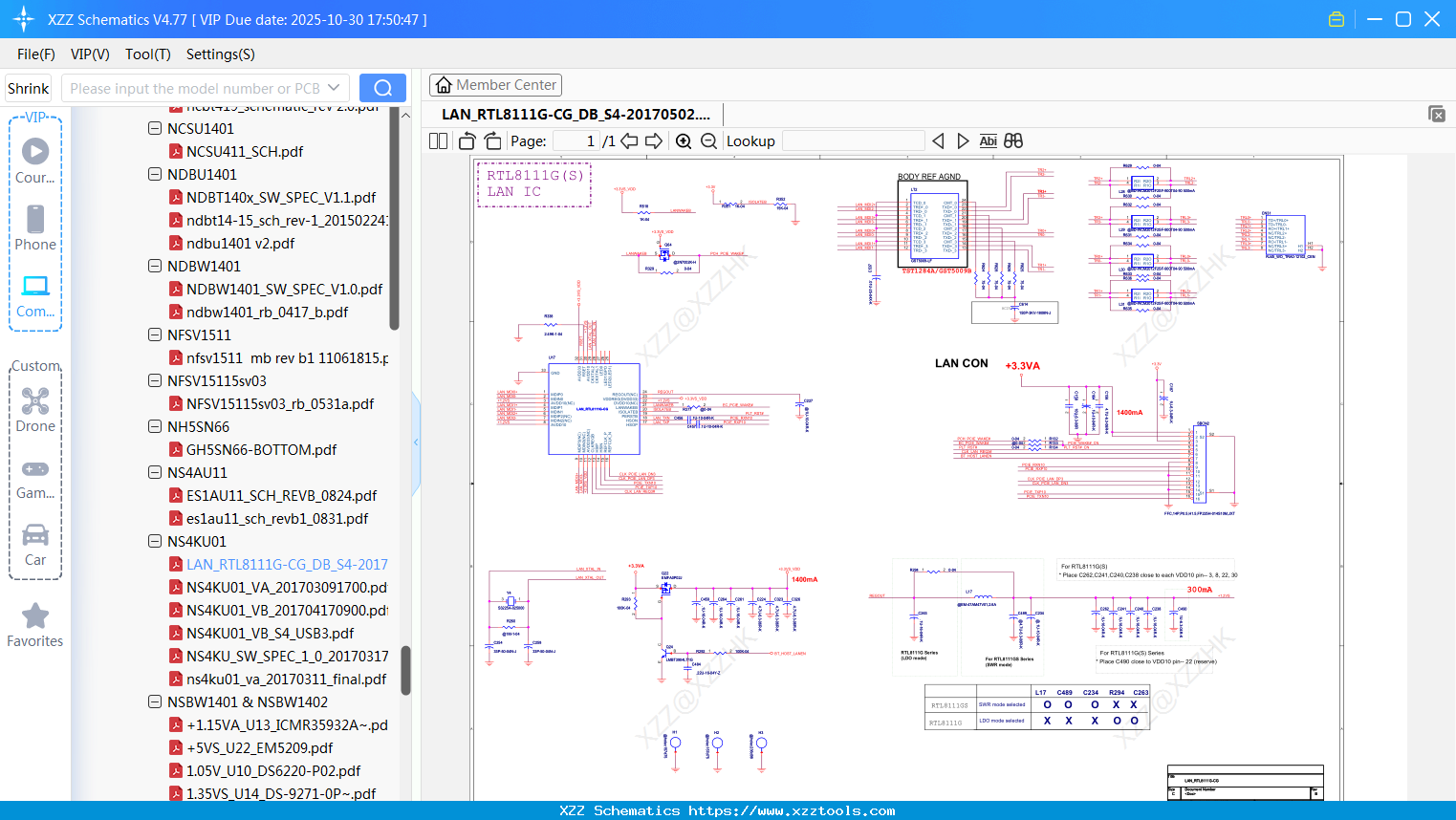Screen dimensions: 1456x820
Task: Rotate the schematic clockwise
Action: point(492,141)
